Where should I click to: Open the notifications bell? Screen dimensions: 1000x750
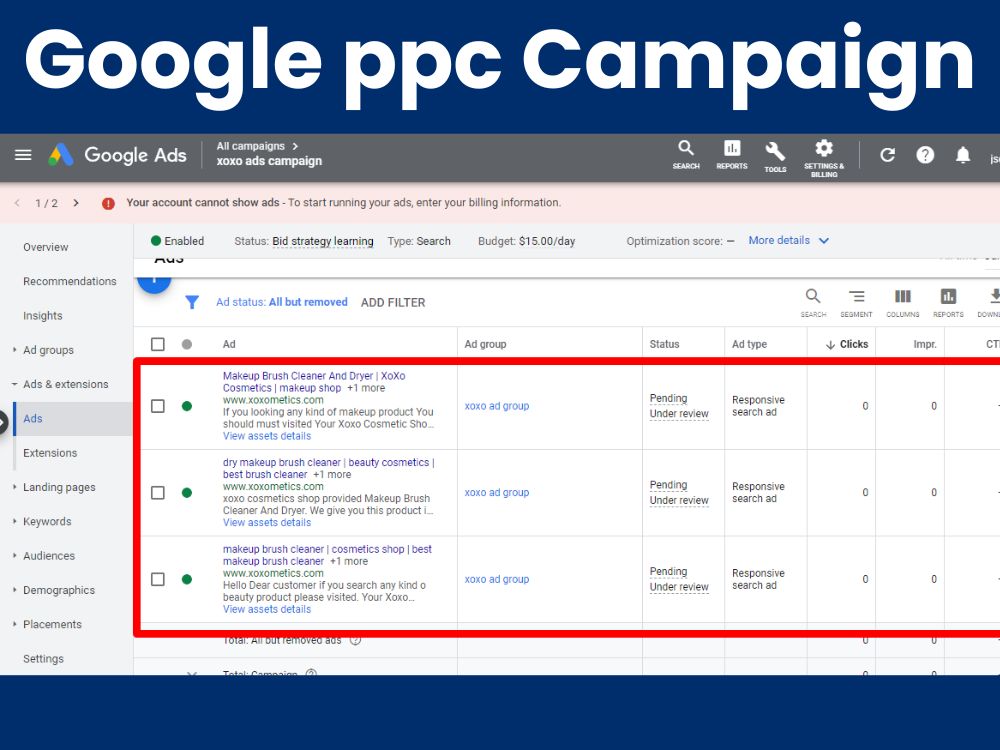[x=962, y=155]
